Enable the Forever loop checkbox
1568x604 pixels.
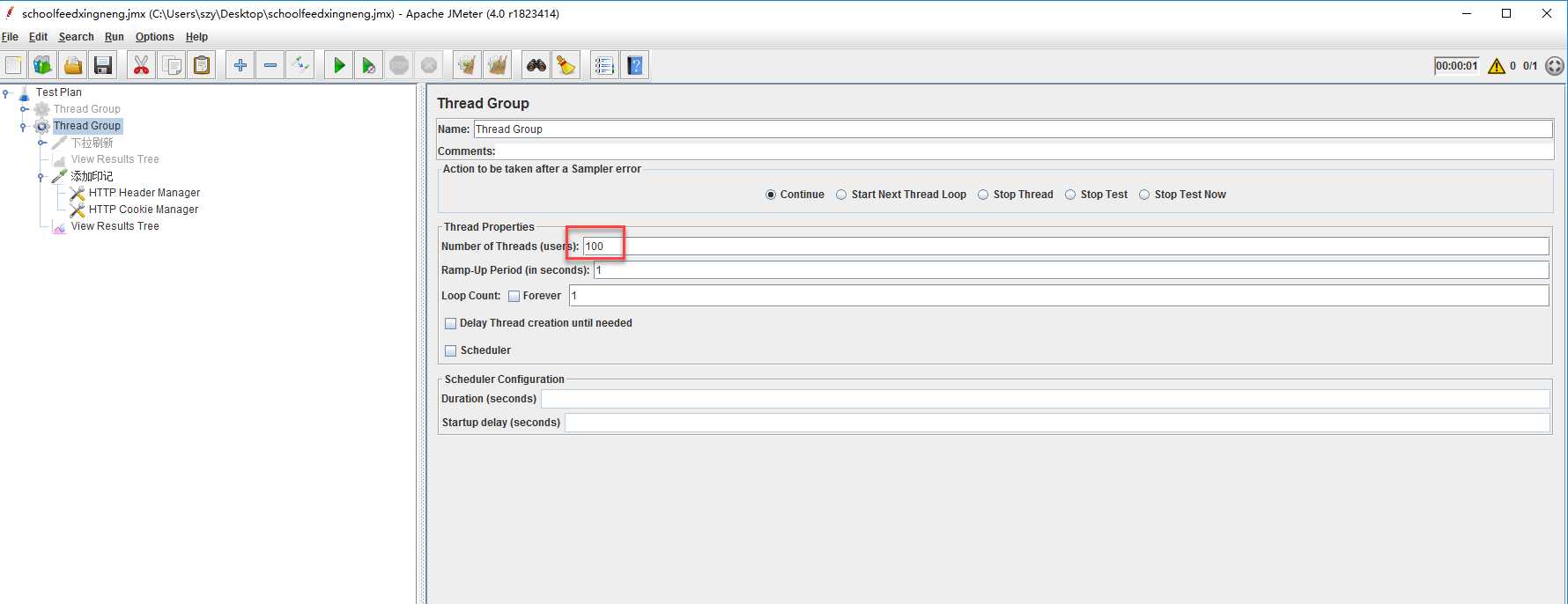[x=514, y=297]
